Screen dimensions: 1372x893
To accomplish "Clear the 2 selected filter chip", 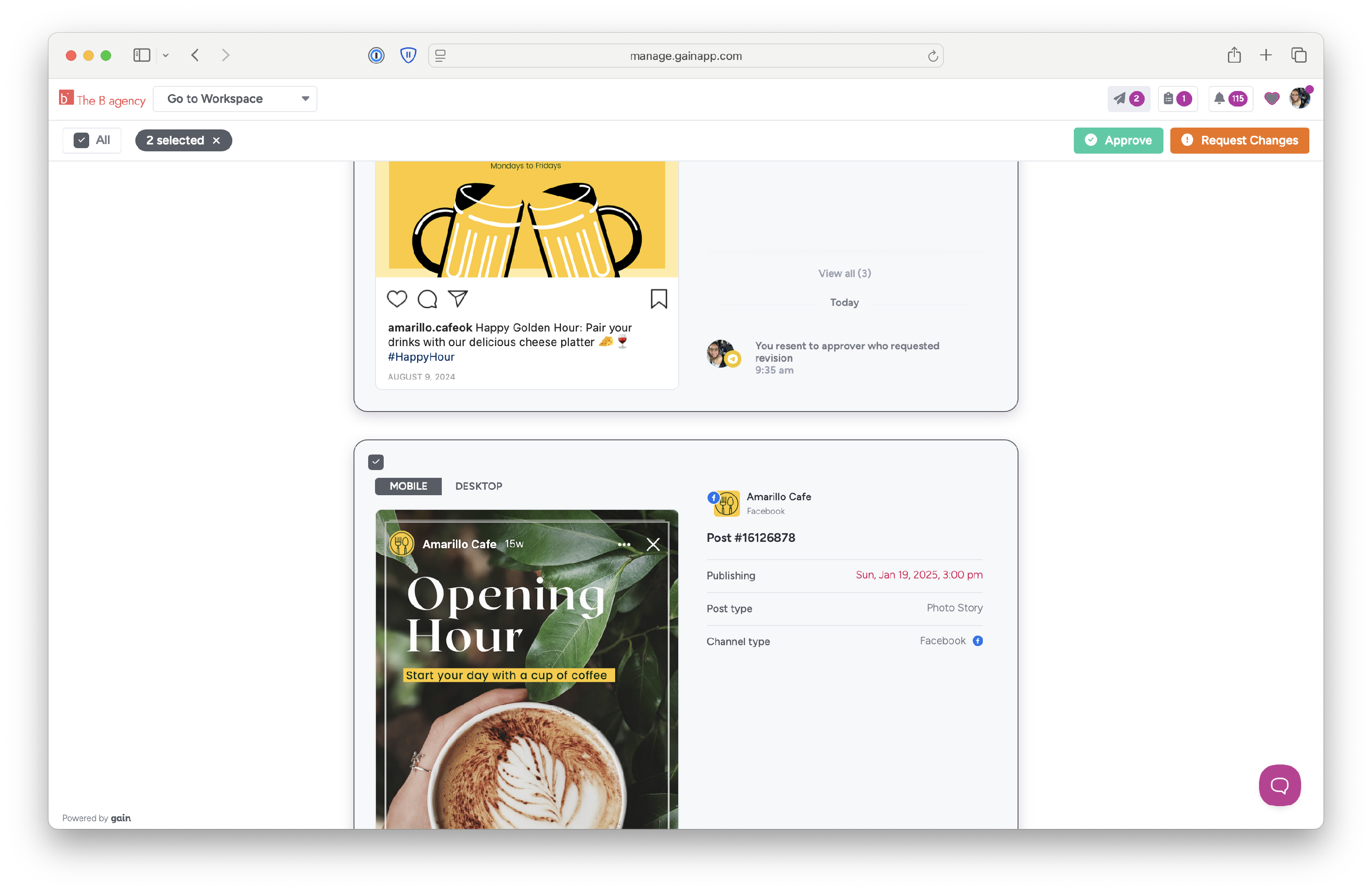I will click(x=216, y=141).
